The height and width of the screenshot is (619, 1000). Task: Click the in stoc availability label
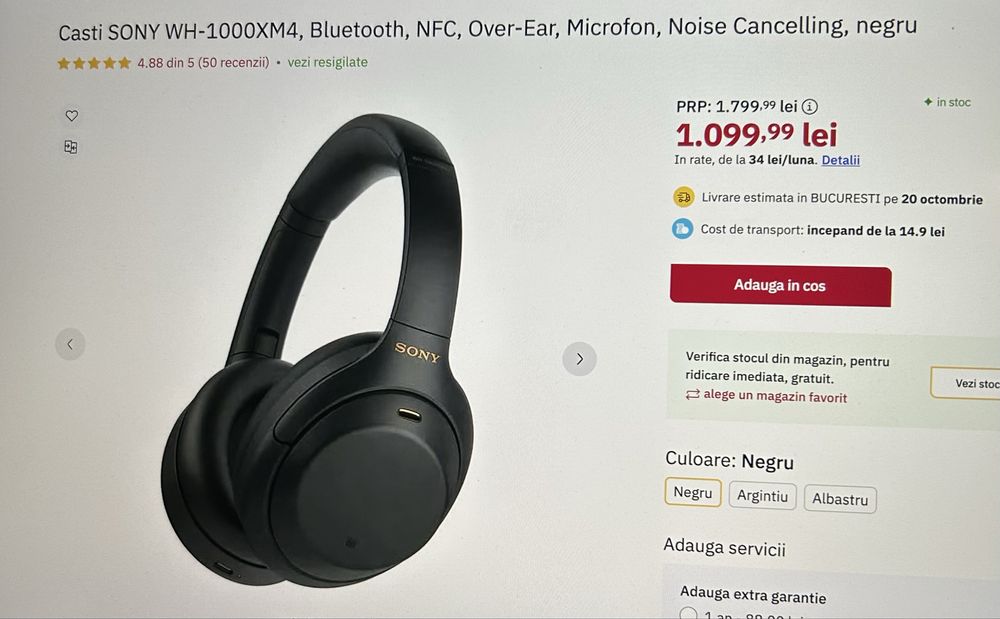(947, 103)
